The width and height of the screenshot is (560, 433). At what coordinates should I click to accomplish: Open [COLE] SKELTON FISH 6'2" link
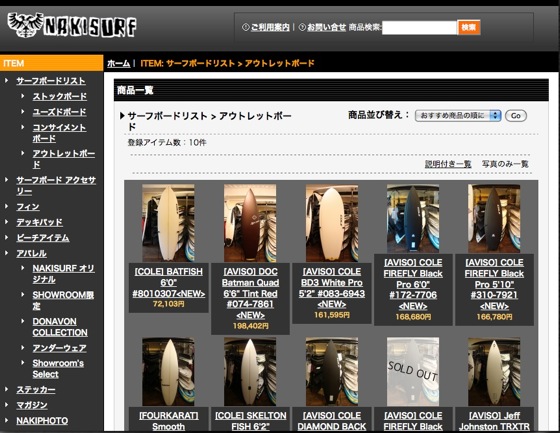[x=250, y=421]
